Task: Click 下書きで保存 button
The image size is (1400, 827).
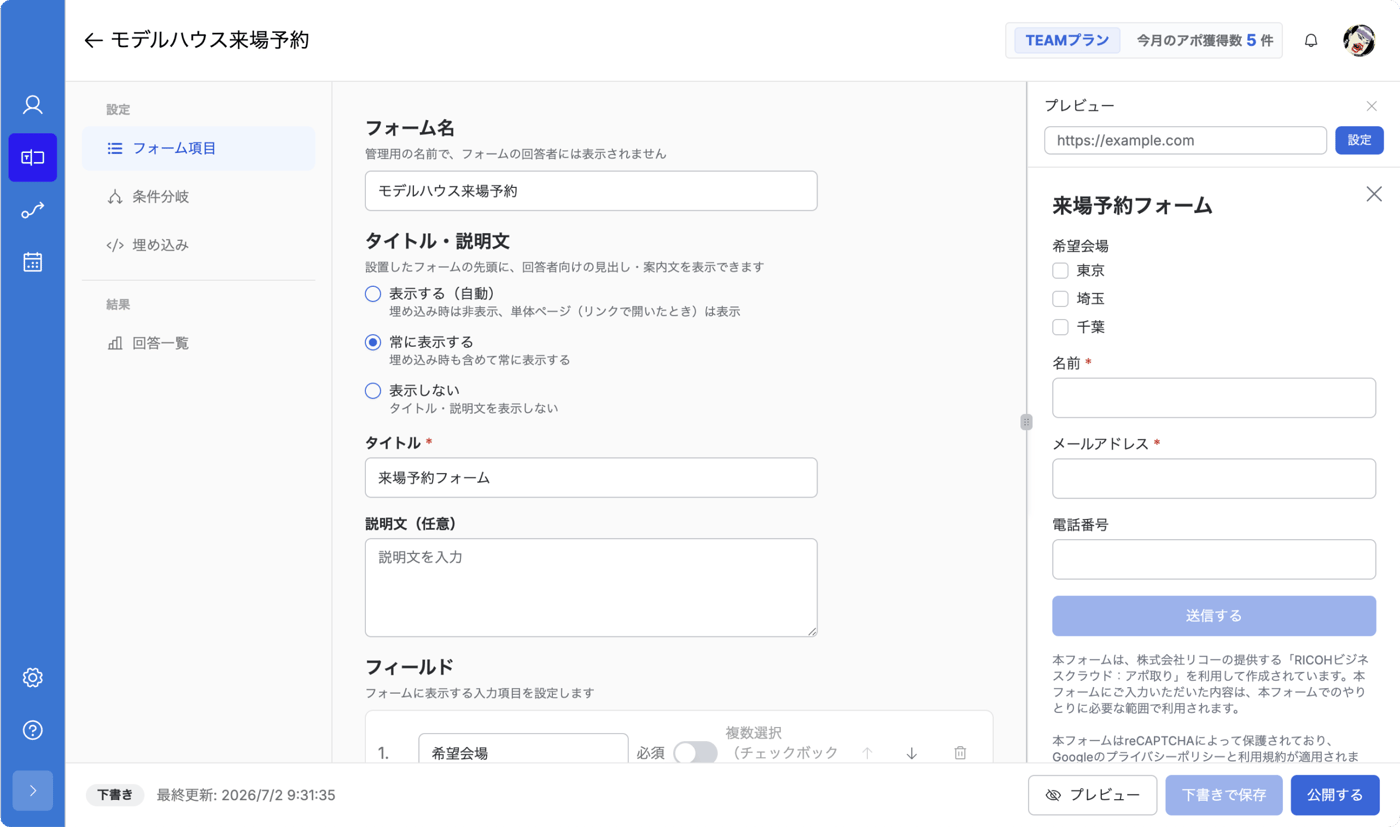Action: point(1224,795)
